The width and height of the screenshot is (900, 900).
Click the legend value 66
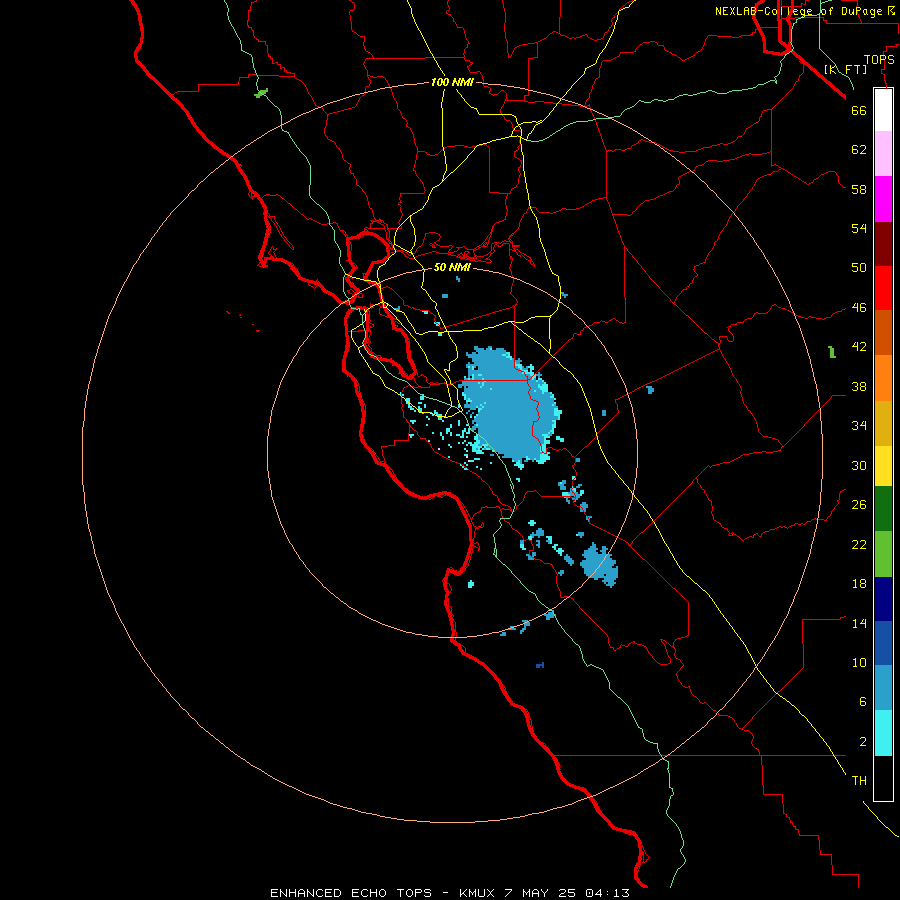[859, 110]
